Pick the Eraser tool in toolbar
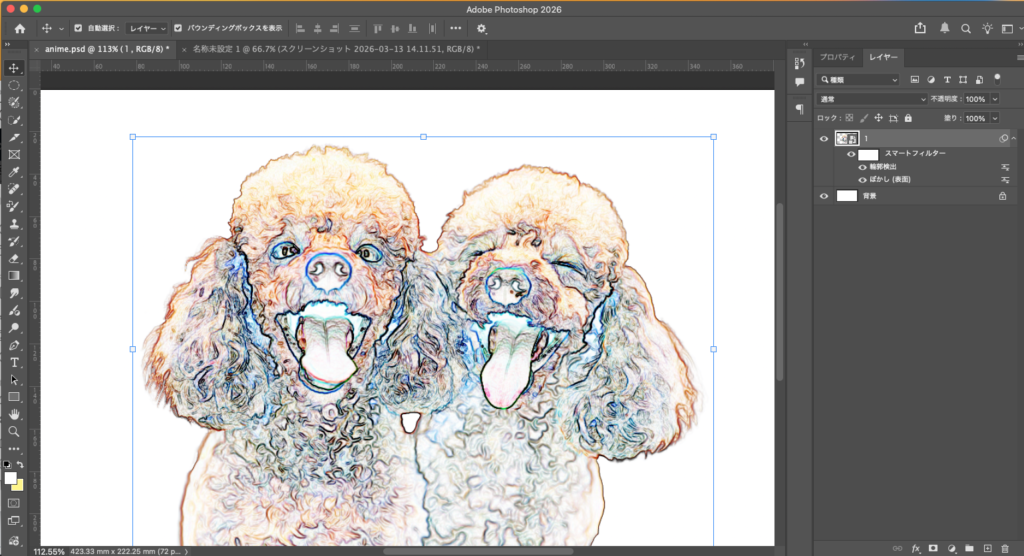Viewport: 1024px width, 556px height. coord(14,258)
